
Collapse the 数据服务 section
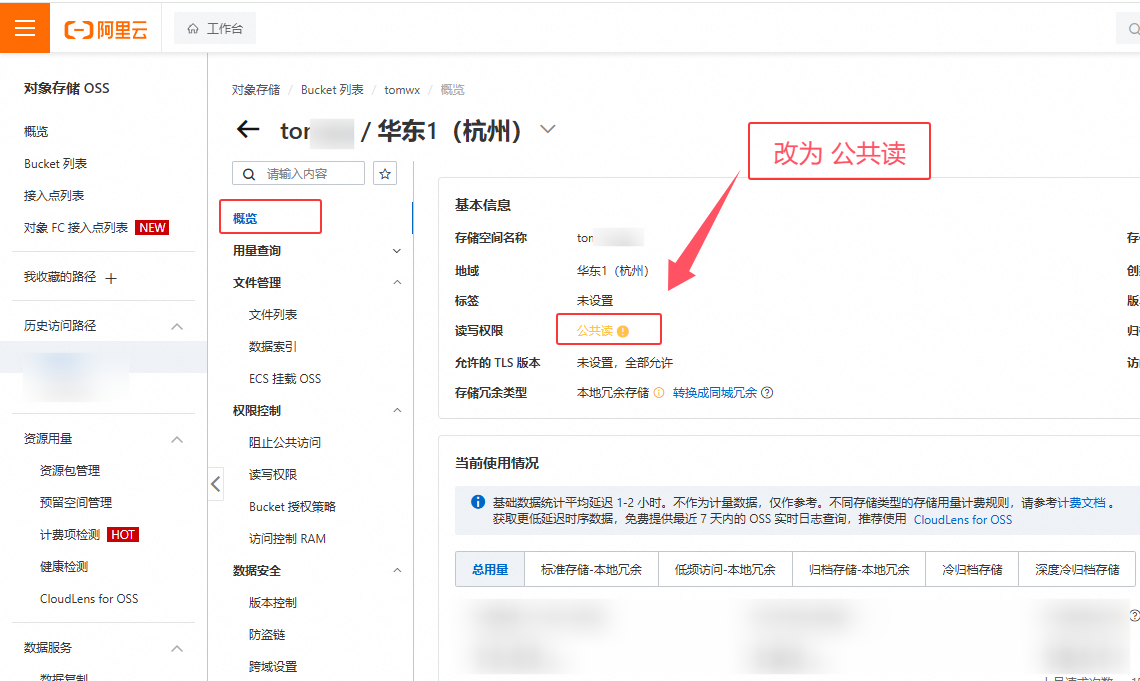pyautogui.click(x=177, y=648)
